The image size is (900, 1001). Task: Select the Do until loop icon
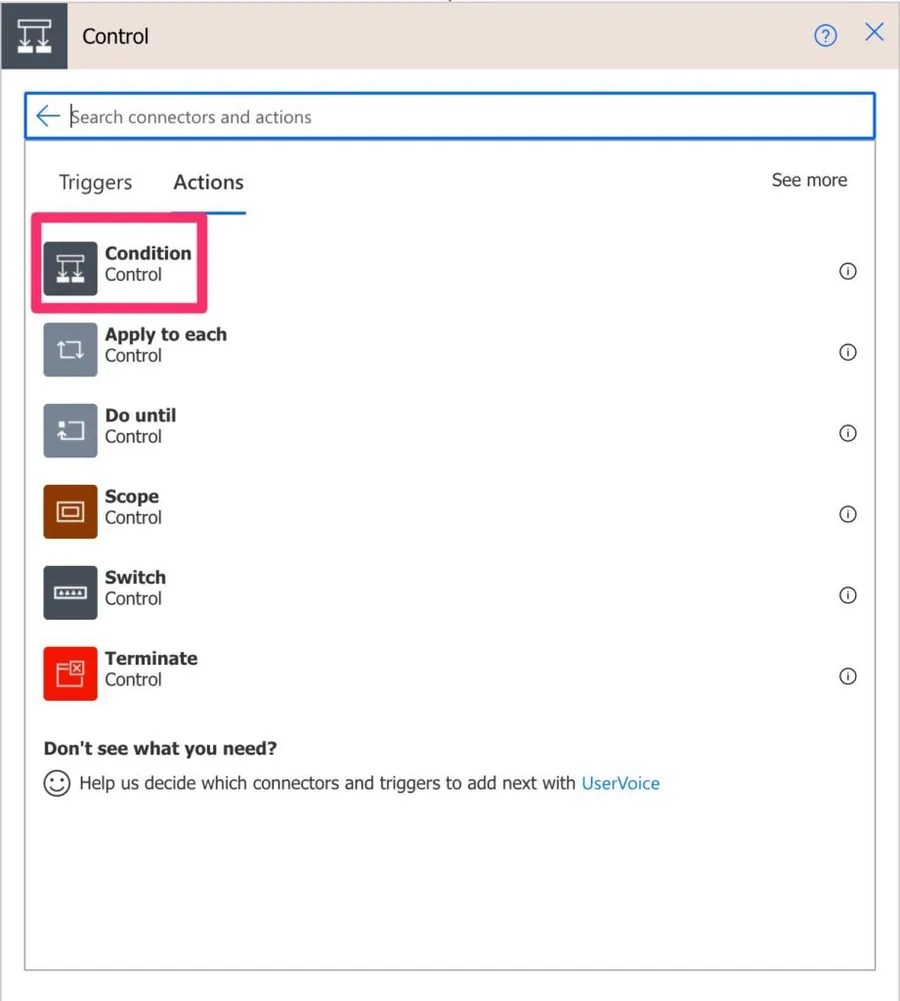70,431
